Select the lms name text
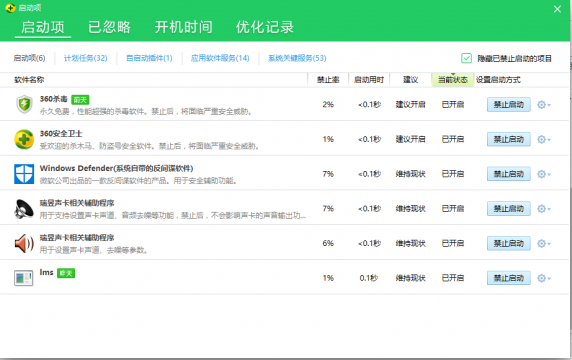This screenshot has height=360, width=572. 46,272
